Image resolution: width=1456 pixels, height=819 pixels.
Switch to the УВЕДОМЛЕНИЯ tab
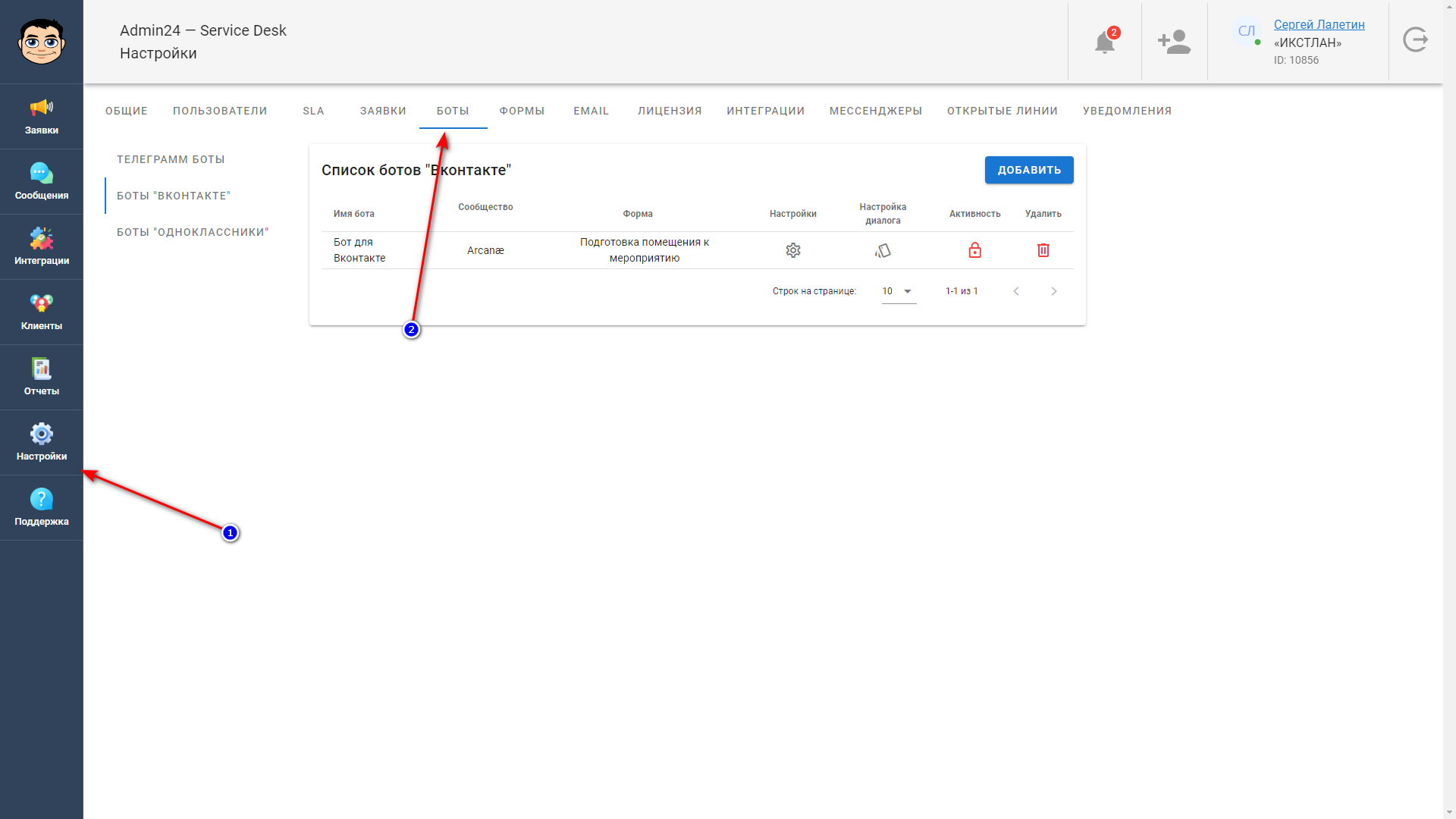pos(1128,111)
